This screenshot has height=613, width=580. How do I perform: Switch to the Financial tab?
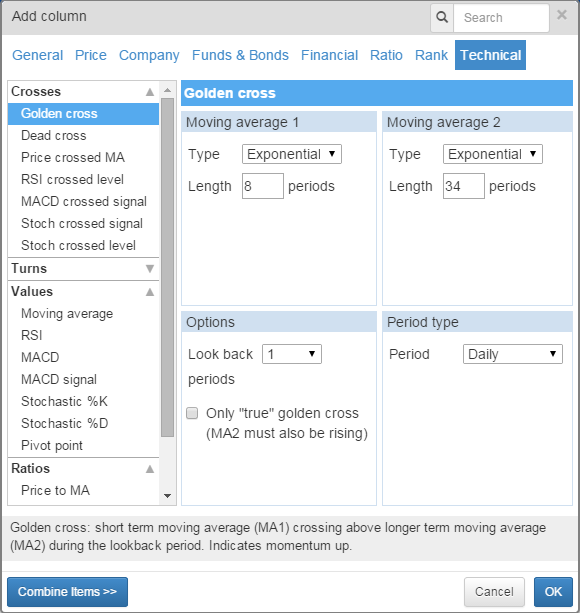click(329, 55)
